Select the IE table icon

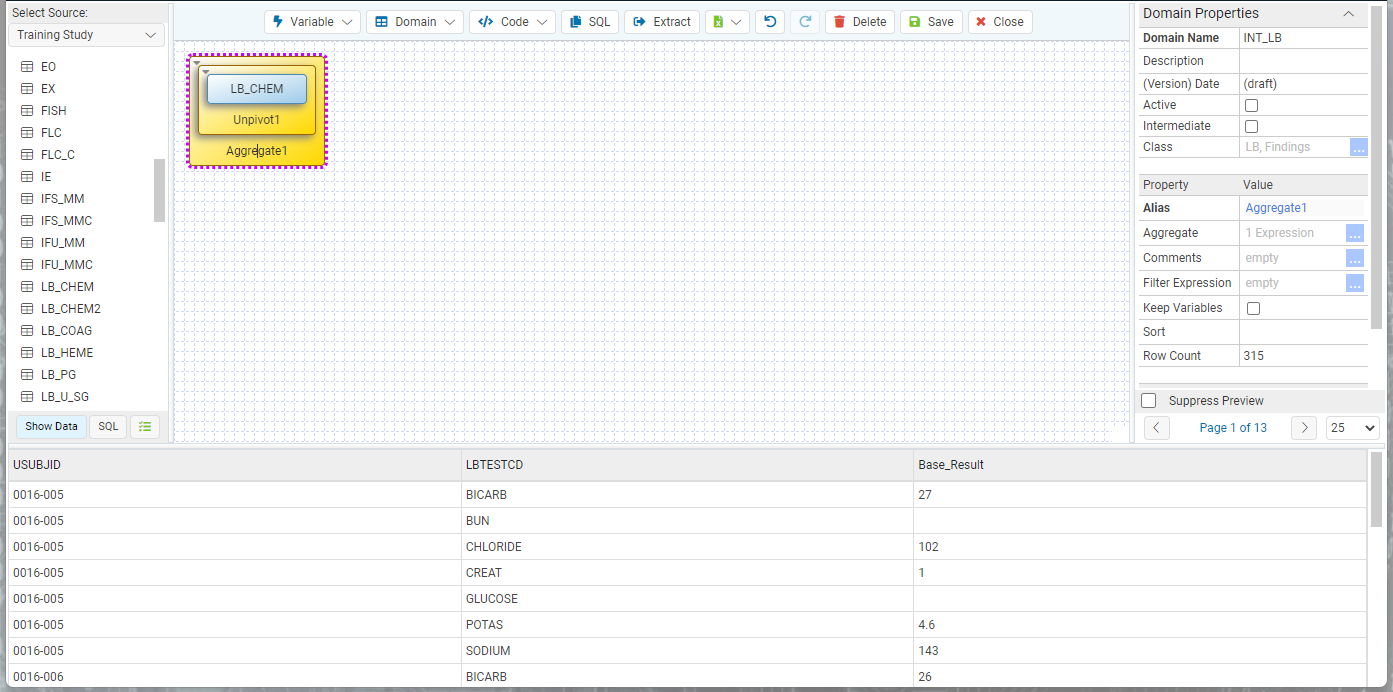28,177
